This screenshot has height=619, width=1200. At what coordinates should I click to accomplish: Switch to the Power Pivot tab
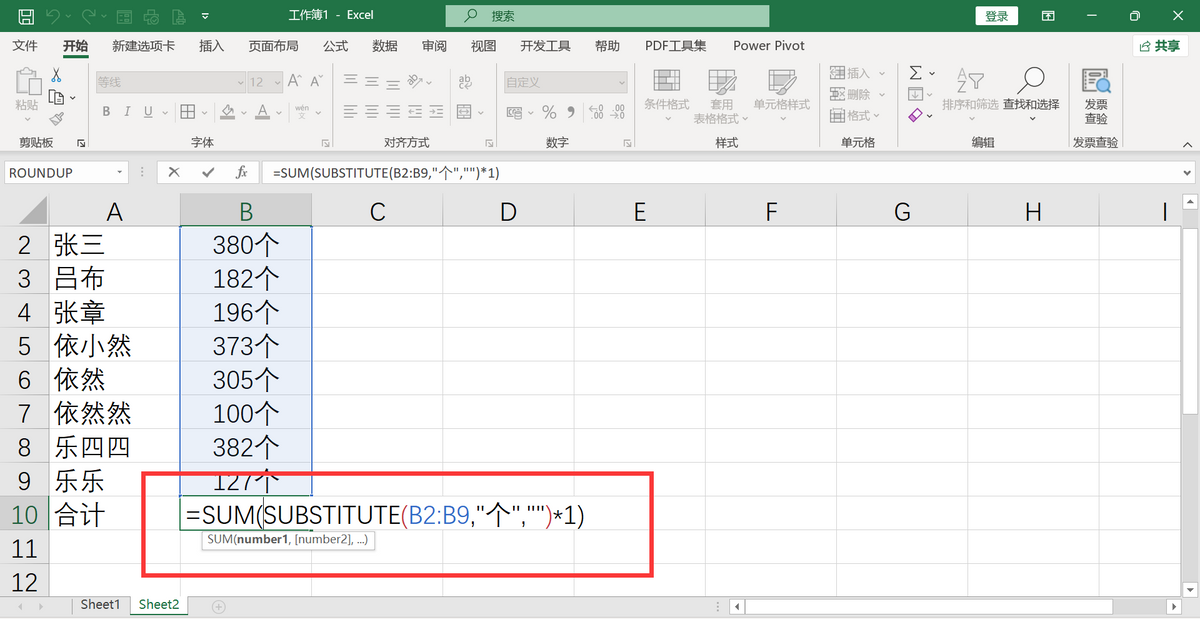[768, 46]
